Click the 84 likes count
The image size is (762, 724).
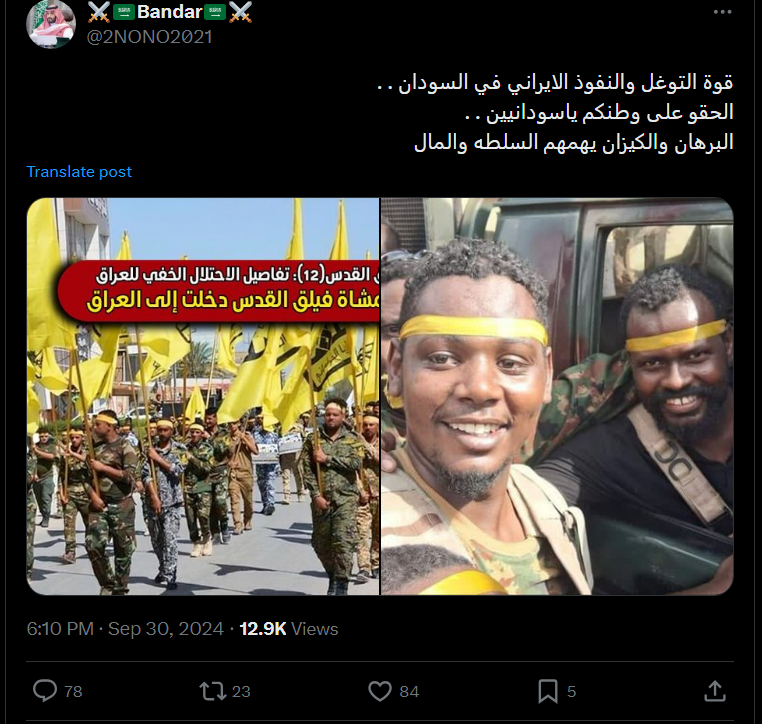coord(409,691)
